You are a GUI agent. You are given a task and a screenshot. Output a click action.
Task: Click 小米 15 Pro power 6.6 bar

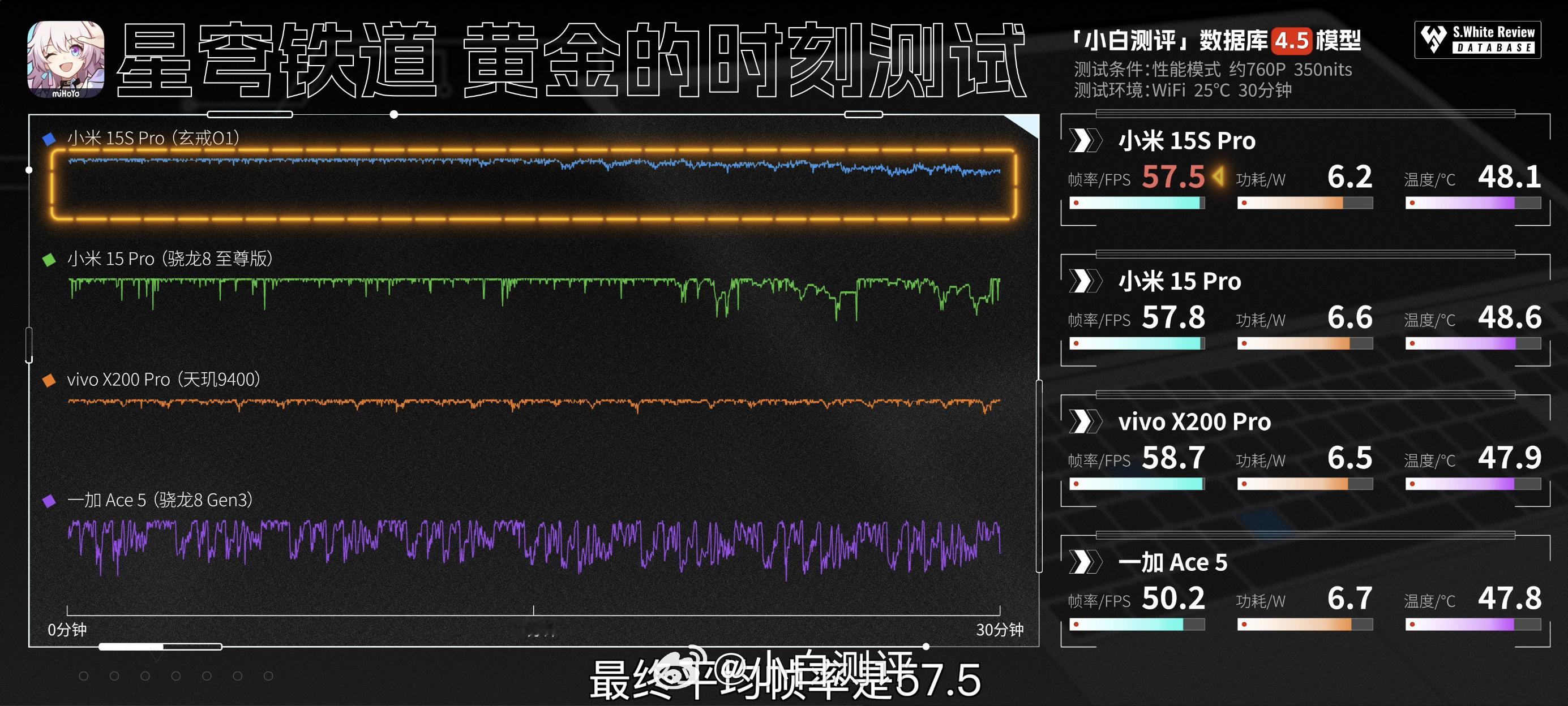point(1305,343)
